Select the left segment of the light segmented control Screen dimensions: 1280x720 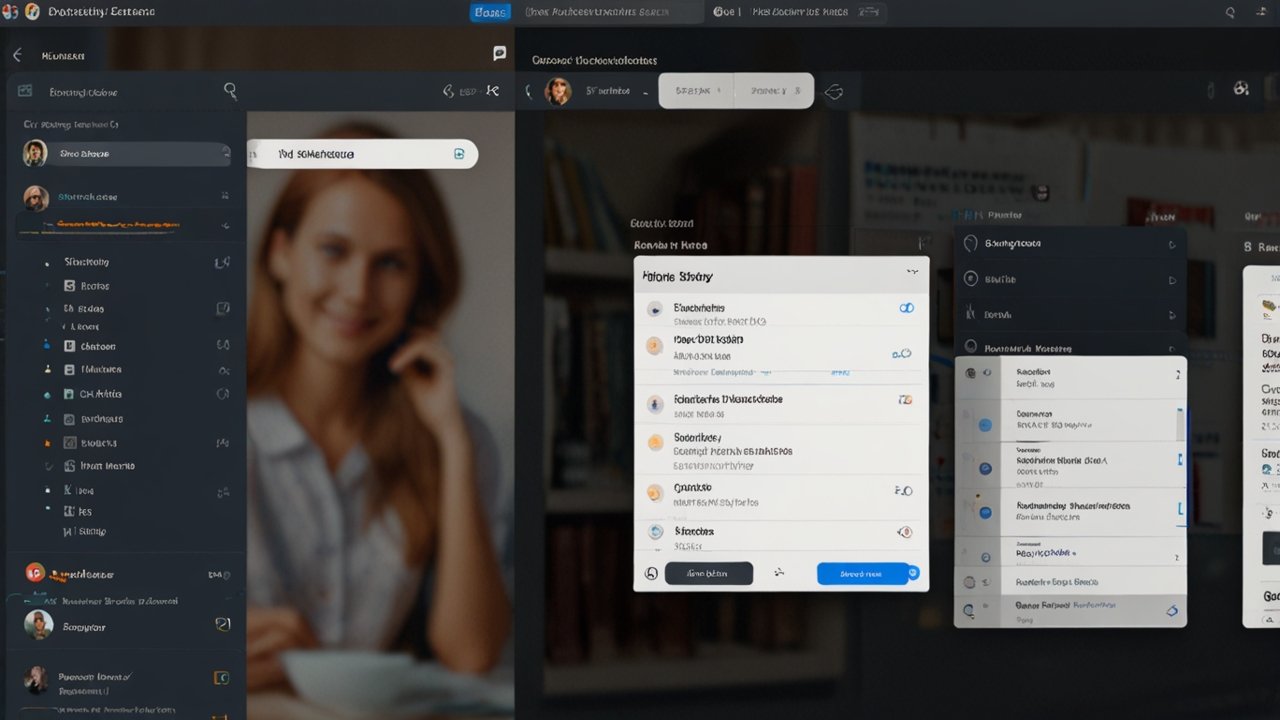696,91
